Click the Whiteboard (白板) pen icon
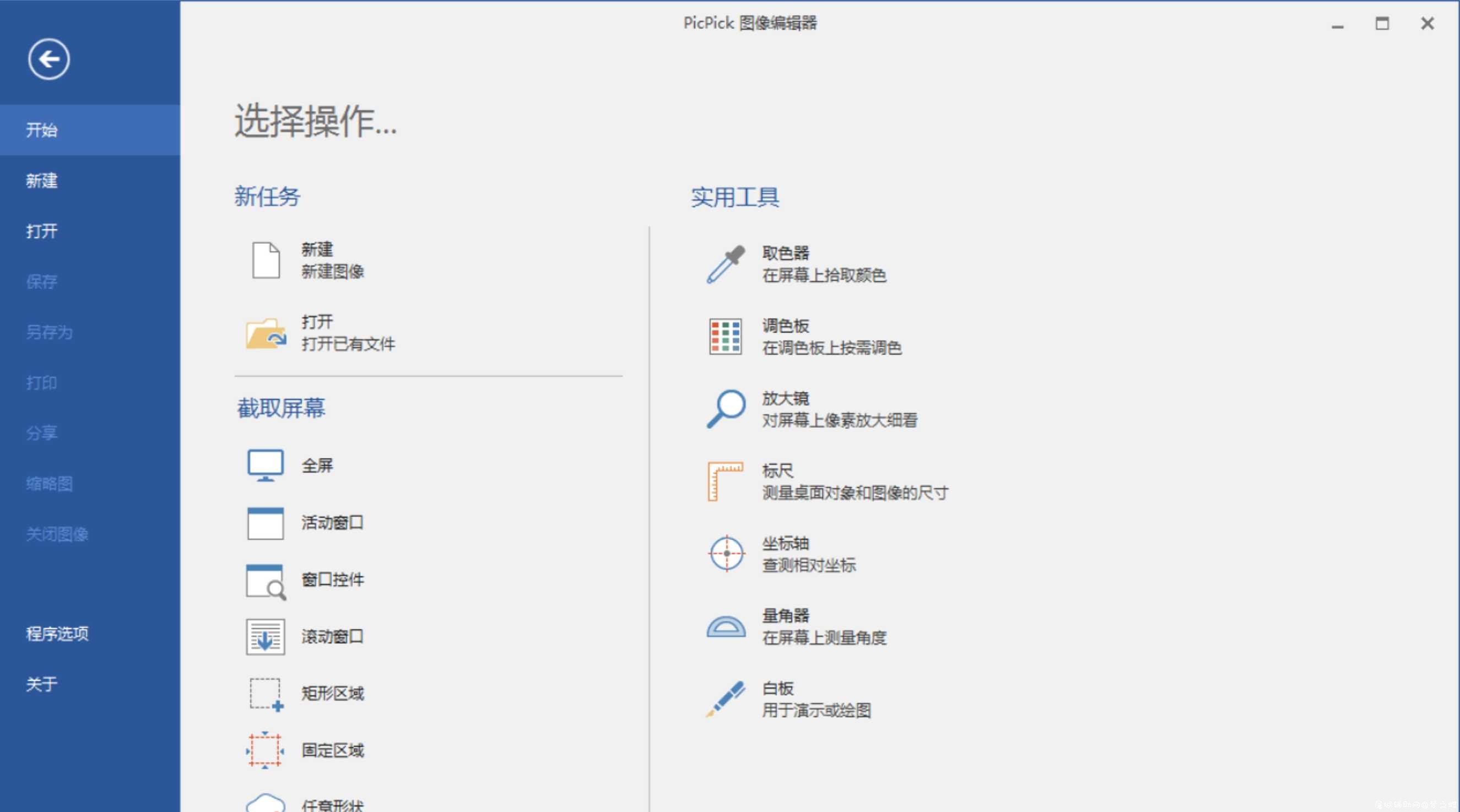This screenshot has width=1460, height=812. click(726, 699)
